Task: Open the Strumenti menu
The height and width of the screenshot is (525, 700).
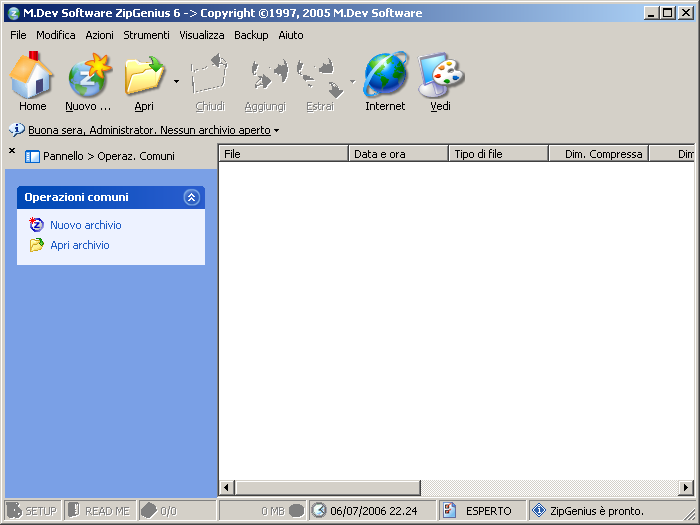Action: [146, 35]
